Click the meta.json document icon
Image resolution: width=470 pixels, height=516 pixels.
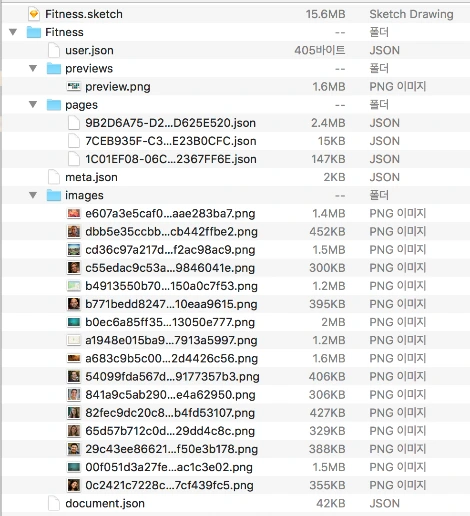coord(54,177)
